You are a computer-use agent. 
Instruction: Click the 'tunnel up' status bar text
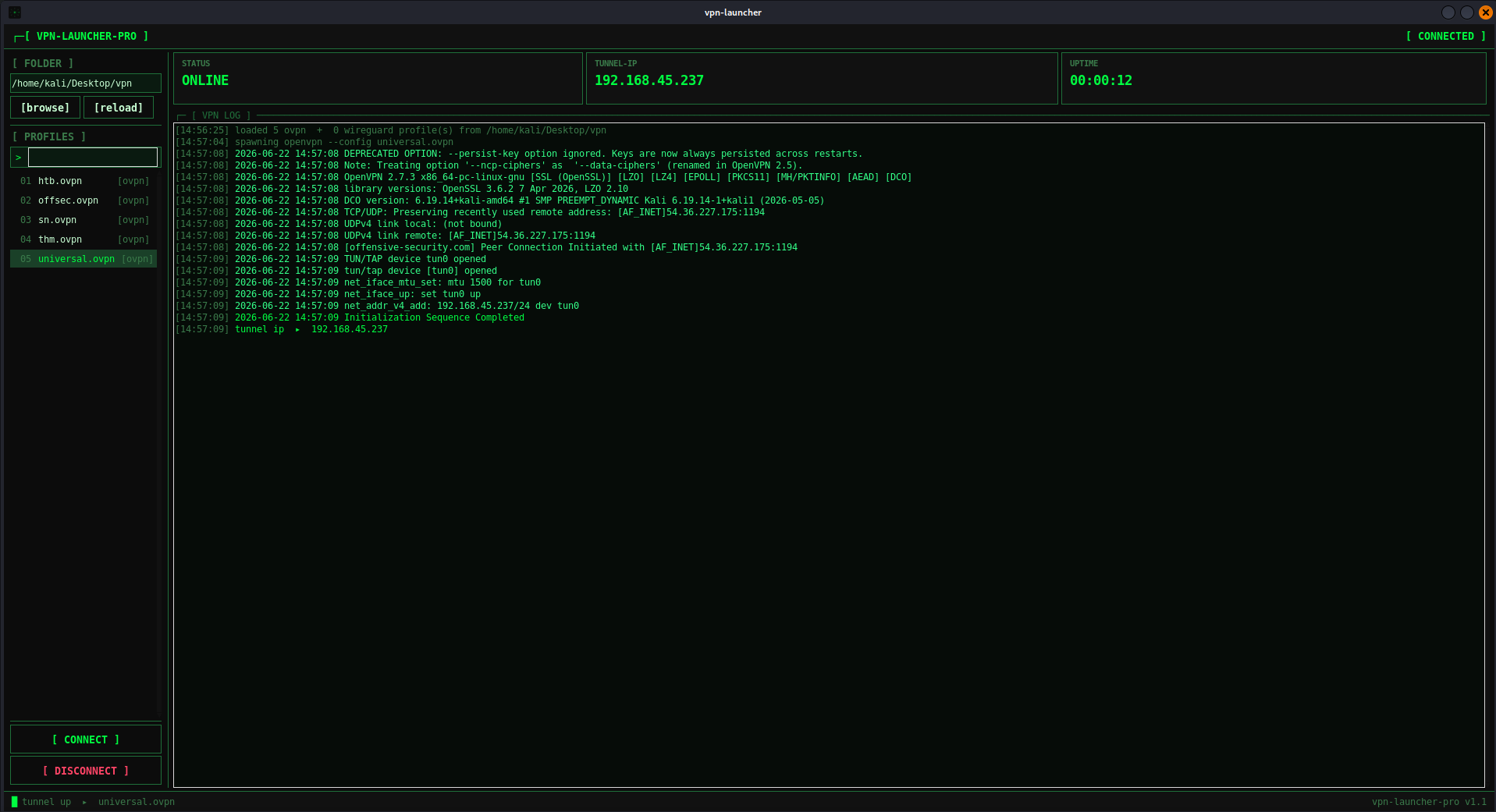pyautogui.click(x=46, y=802)
